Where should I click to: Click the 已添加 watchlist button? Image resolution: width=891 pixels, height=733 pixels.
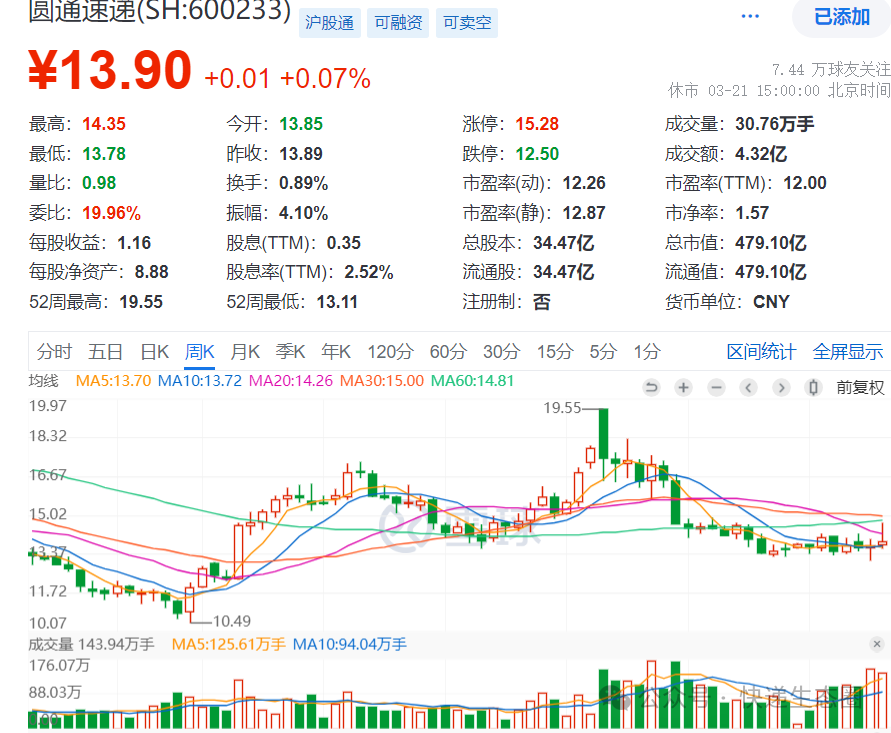842,16
